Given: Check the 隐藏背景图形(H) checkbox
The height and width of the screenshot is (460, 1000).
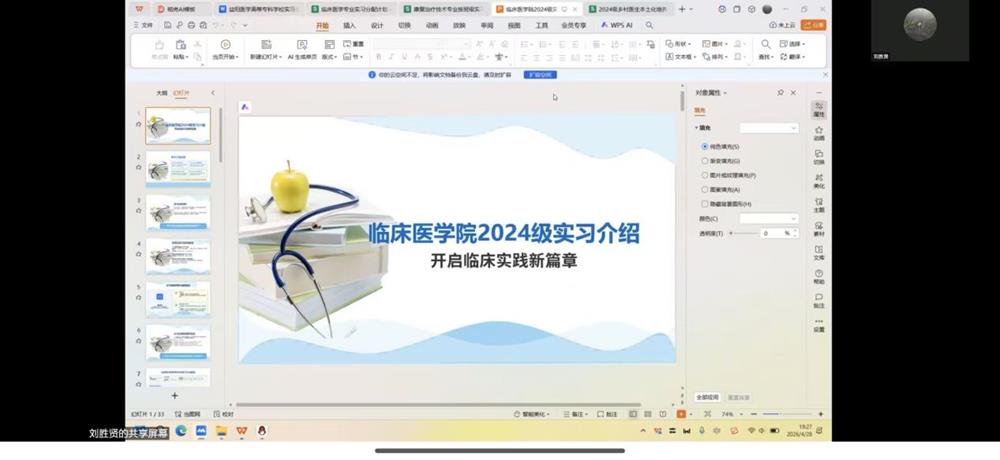Looking at the screenshot, I should pyautogui.click(x=726, y=204).
